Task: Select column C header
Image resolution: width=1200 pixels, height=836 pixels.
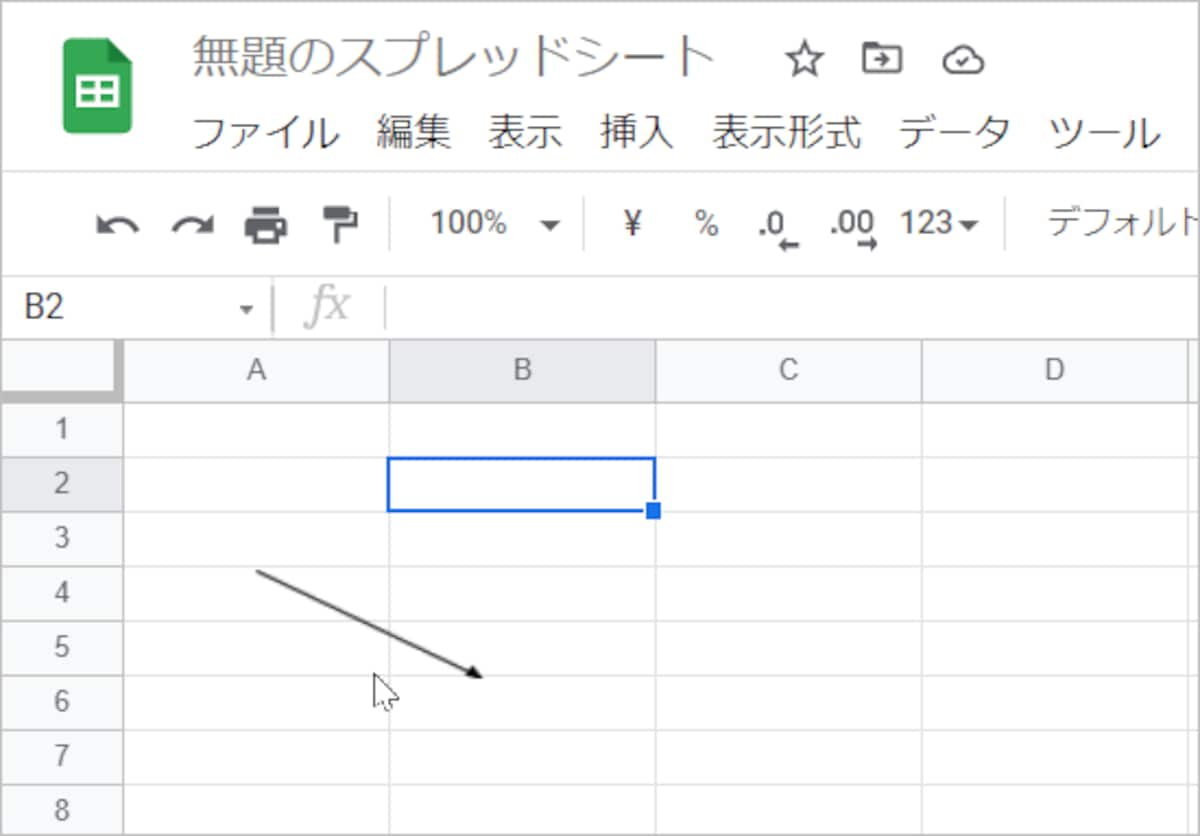Action: [788, 371]
